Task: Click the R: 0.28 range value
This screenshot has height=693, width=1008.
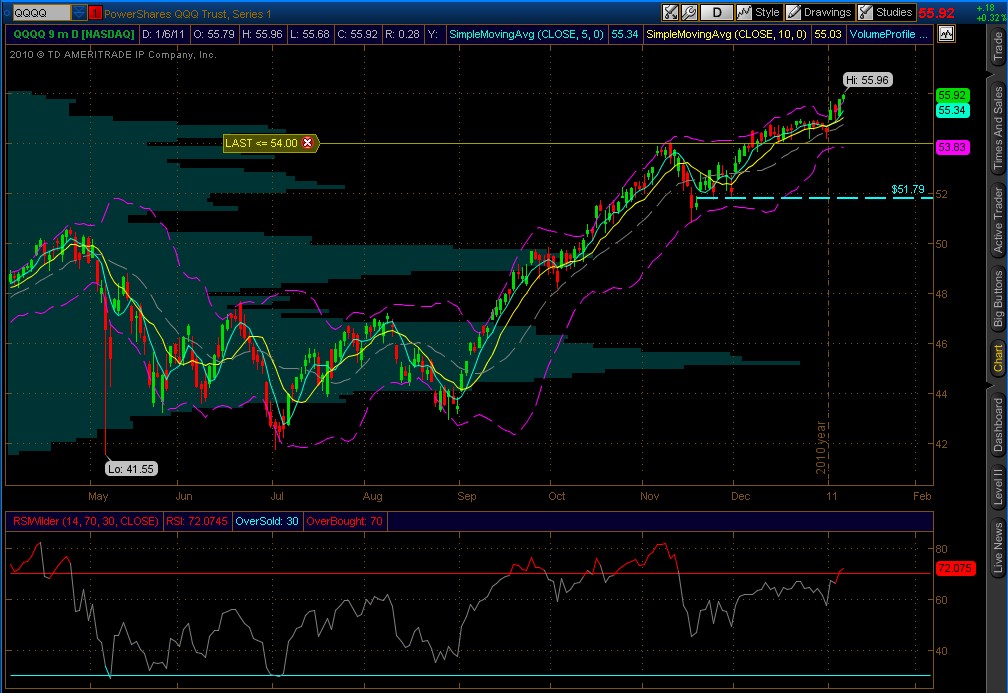Action: click(x=402, y=34)
